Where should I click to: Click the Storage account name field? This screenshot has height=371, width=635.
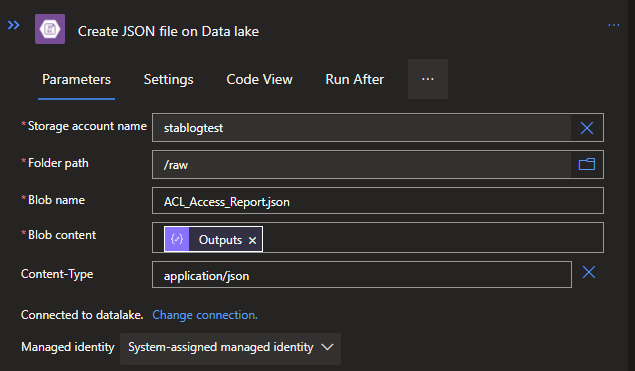coord(361,128)
